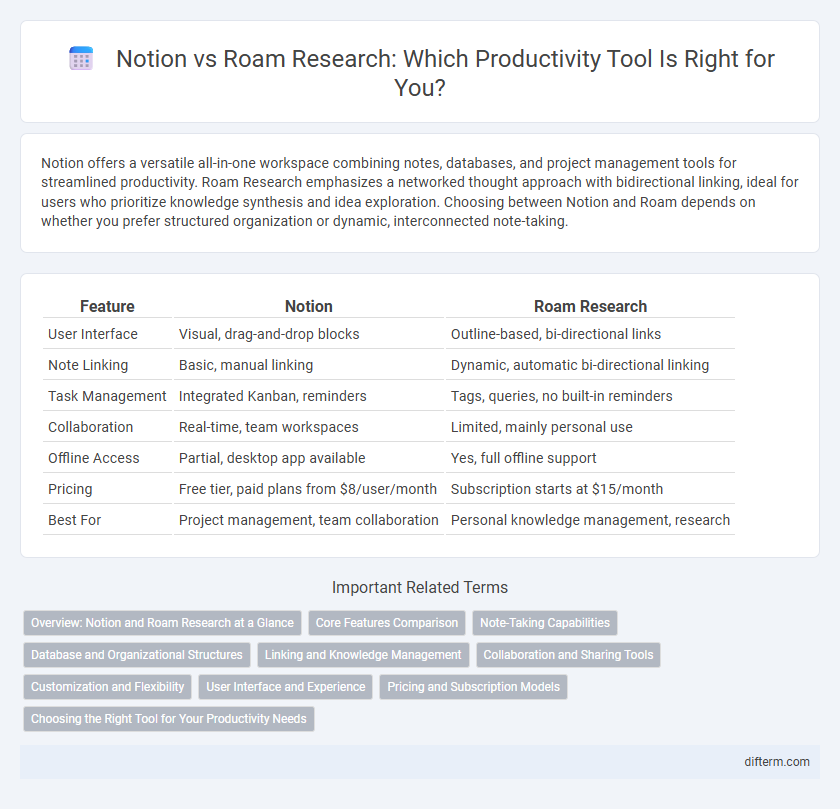Select 'Customization and Flexibility' tag
The width and height of the screenshot is (840, 809).
[107, 687]
